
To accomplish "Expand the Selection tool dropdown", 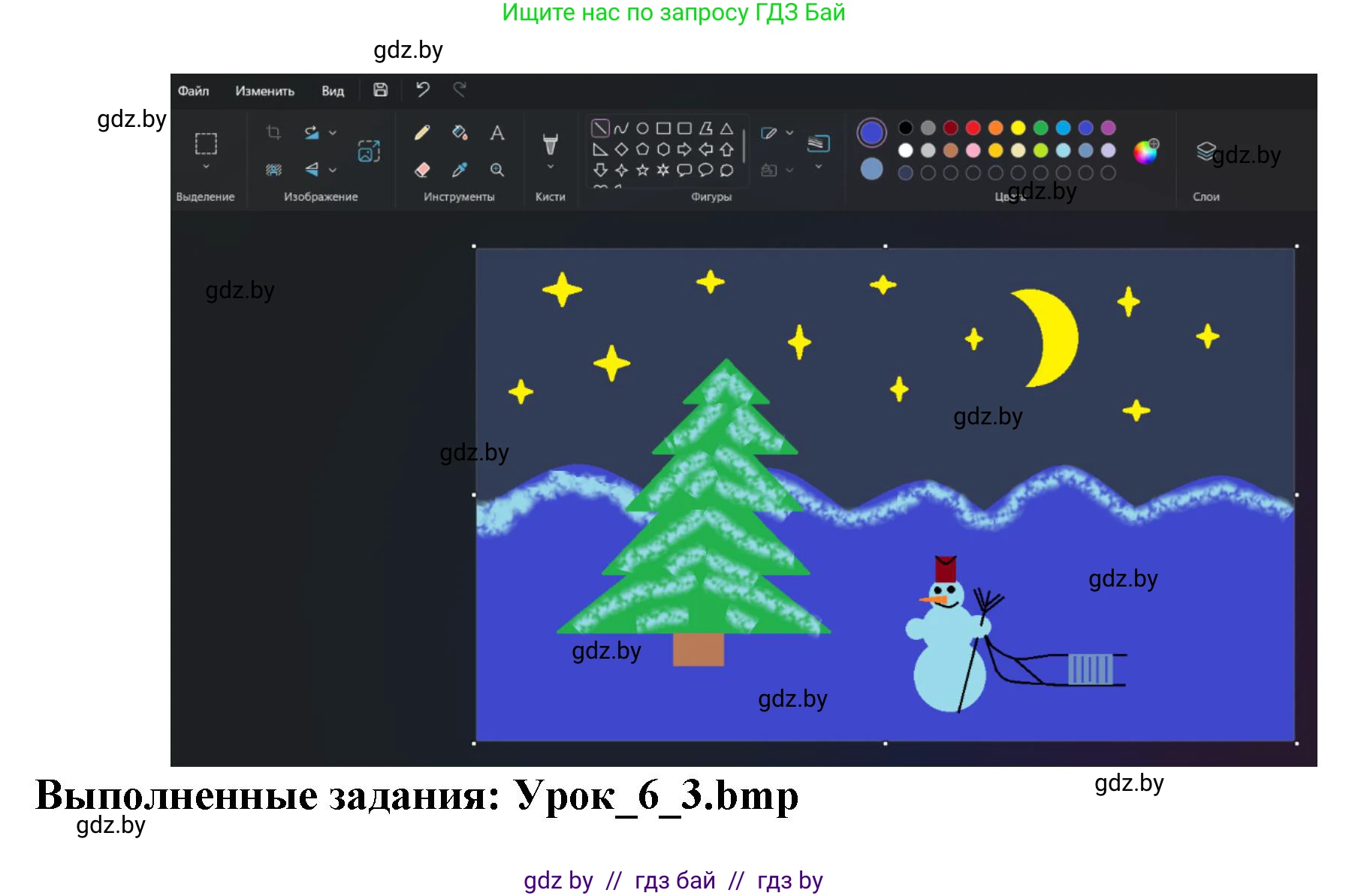I will [206, 167].
